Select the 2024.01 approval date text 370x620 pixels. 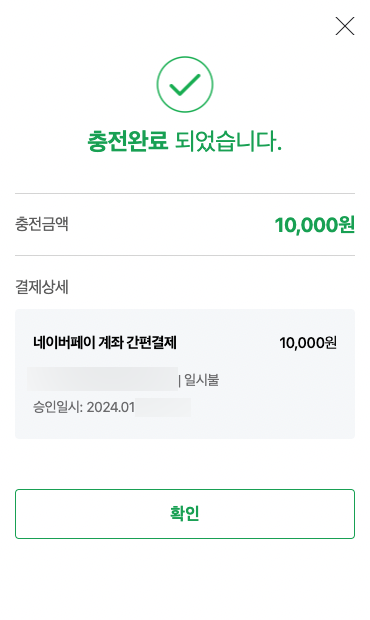point(111,407)
